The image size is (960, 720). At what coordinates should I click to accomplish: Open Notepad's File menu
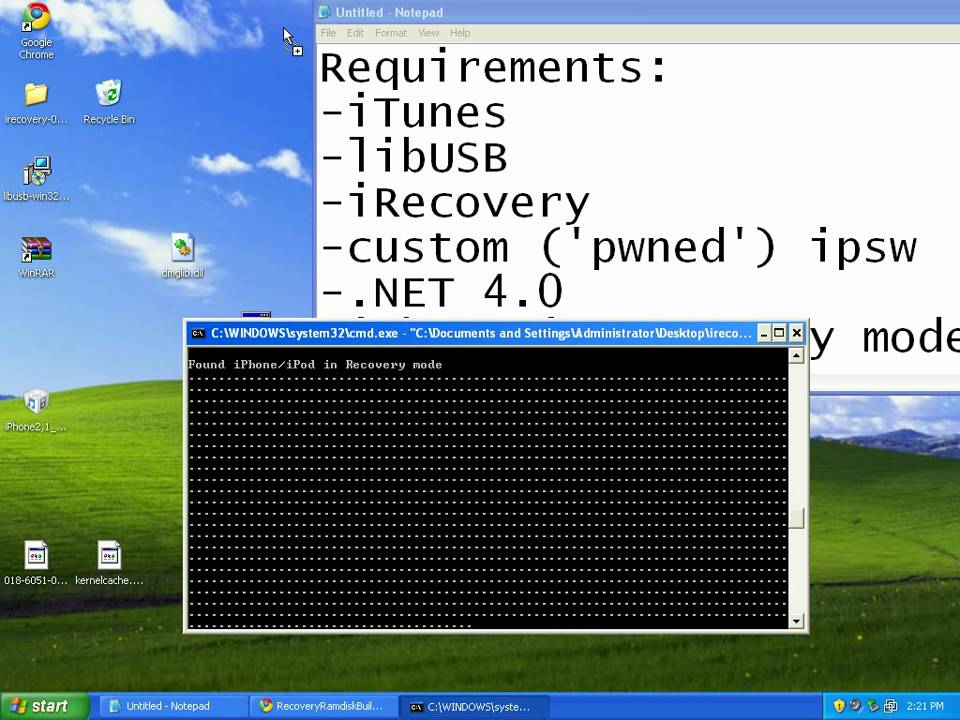pos(328,33)
